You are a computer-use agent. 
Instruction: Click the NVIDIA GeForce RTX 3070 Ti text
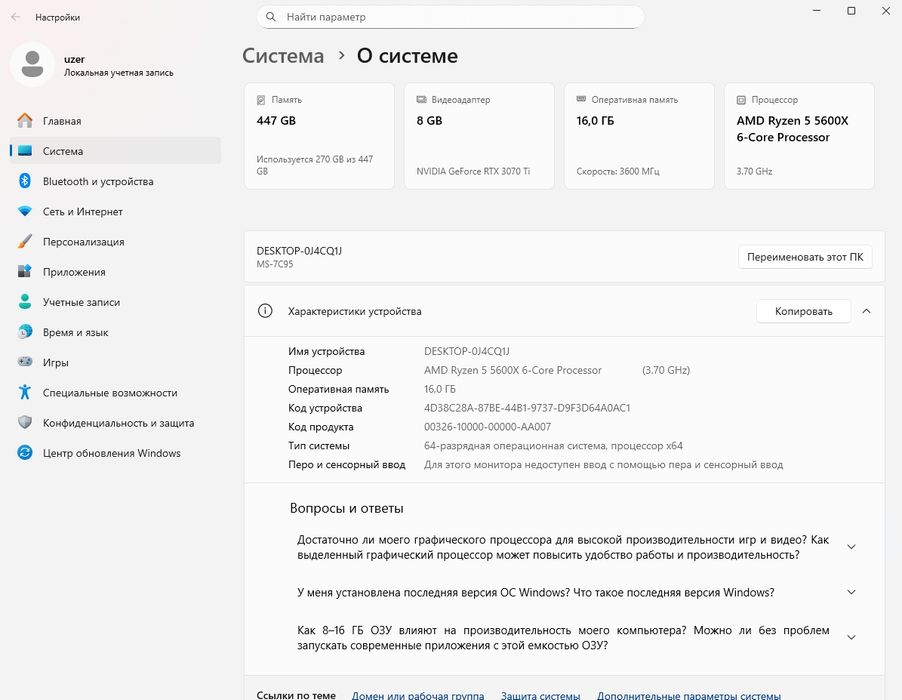(473, 171)
